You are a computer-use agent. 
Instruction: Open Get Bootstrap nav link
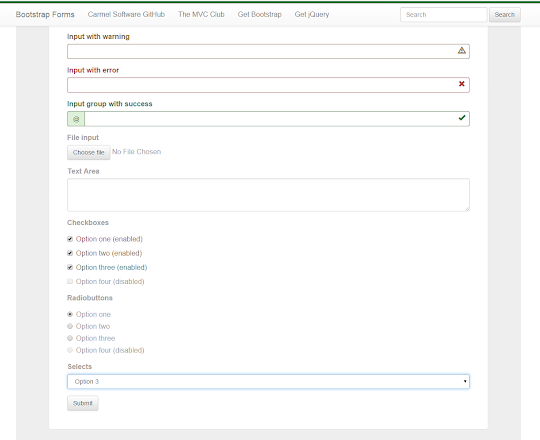click(259, 14)
